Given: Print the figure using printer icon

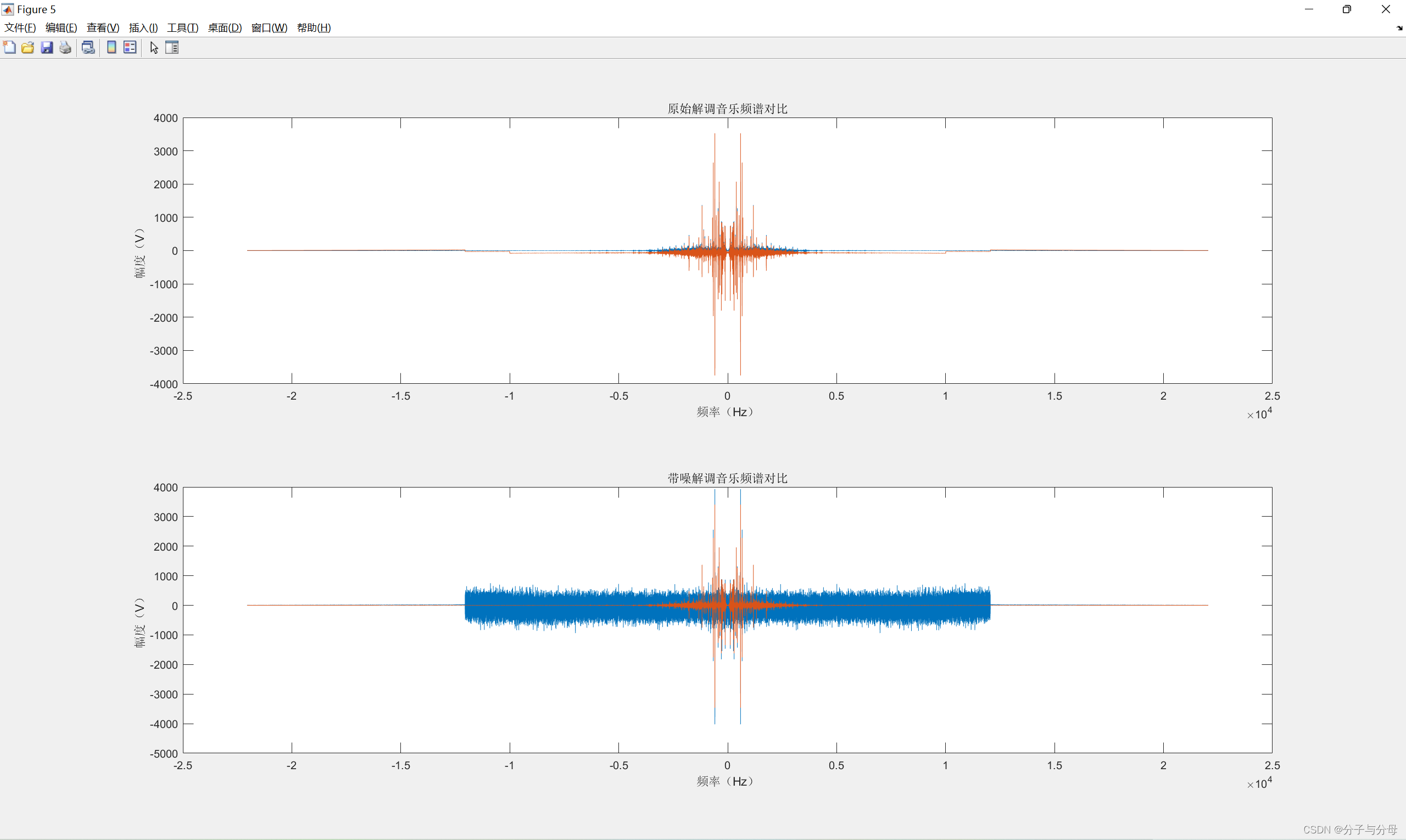Looking at the screenshot, I should 66,48.
